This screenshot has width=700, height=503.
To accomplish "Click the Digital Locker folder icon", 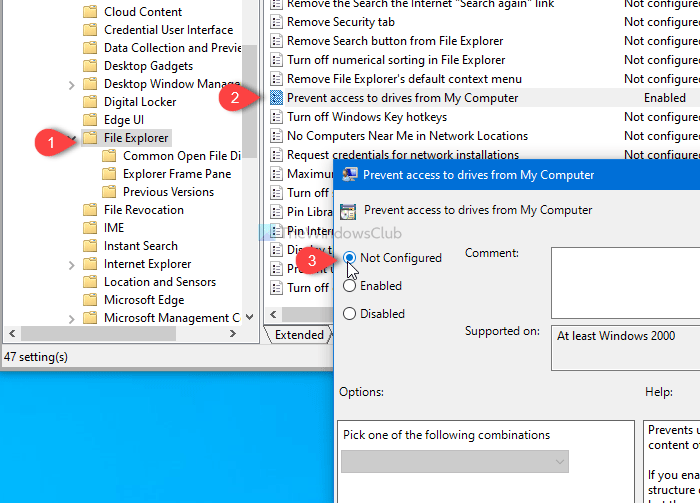I will tap(90, 102).
